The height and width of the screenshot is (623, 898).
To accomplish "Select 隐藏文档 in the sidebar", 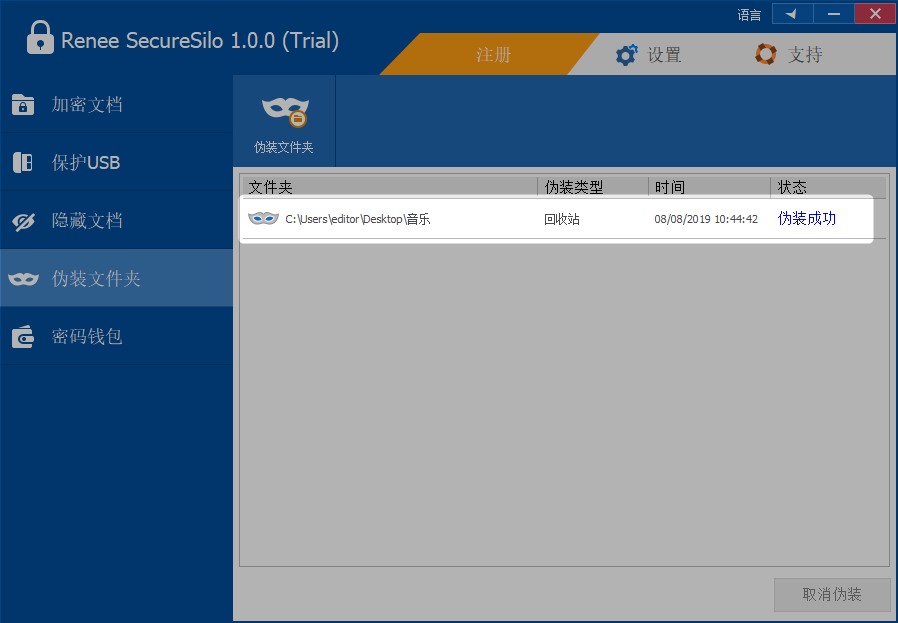I will click(x=116, y=220).
